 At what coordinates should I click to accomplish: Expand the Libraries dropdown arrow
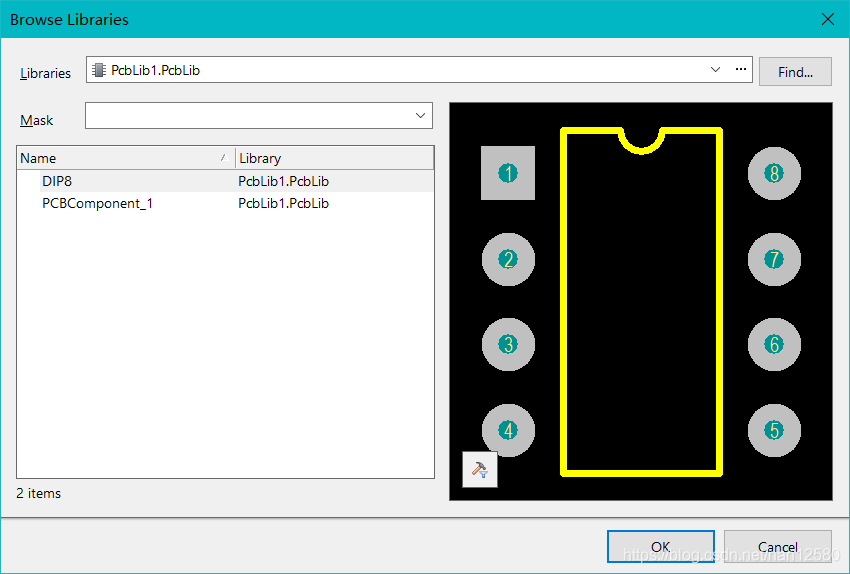715,69
